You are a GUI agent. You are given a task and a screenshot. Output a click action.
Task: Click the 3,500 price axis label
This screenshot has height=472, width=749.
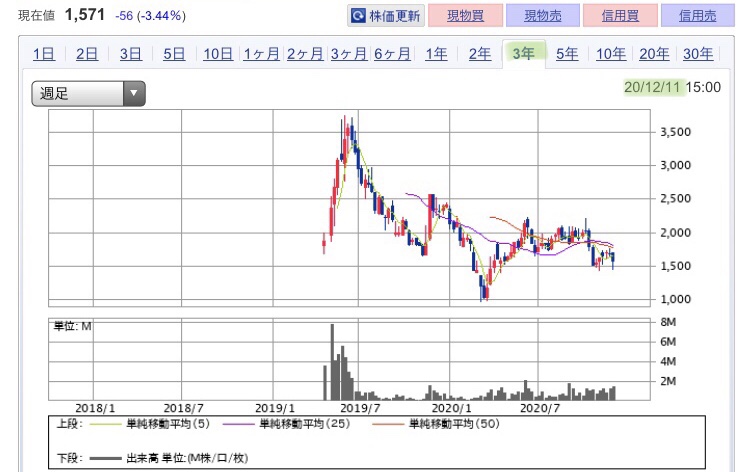[x=675, y=132]
